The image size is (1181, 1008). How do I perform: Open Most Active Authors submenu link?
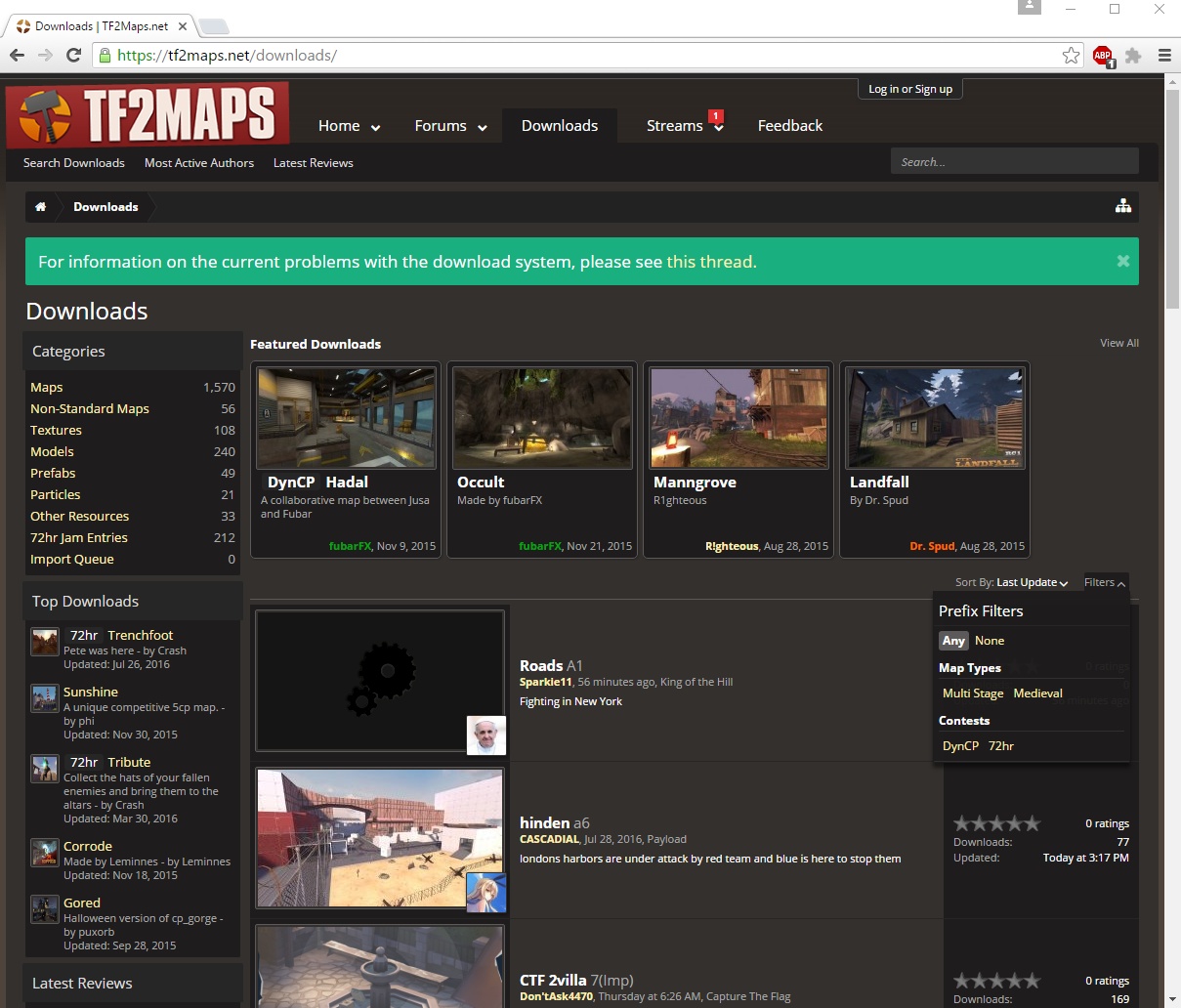(x=199, y=163)
